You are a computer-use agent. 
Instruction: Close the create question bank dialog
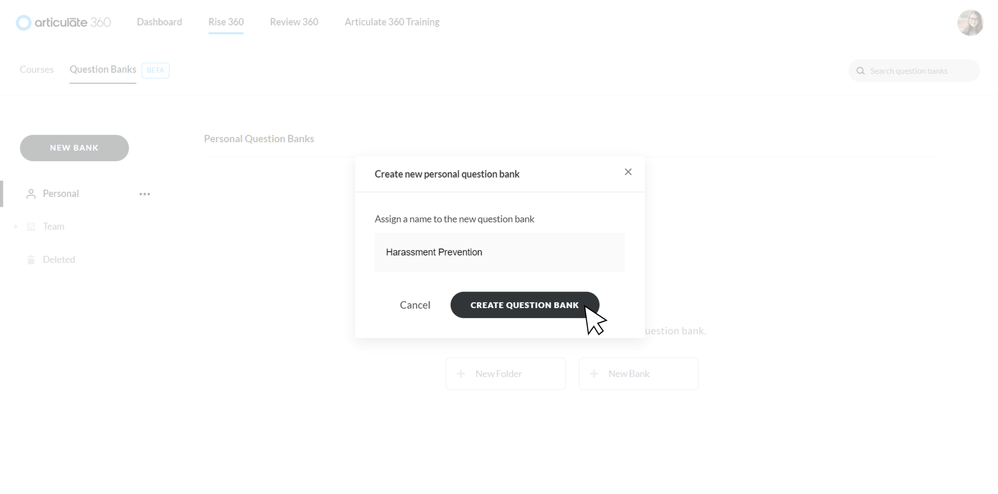(x=628, y=172)
